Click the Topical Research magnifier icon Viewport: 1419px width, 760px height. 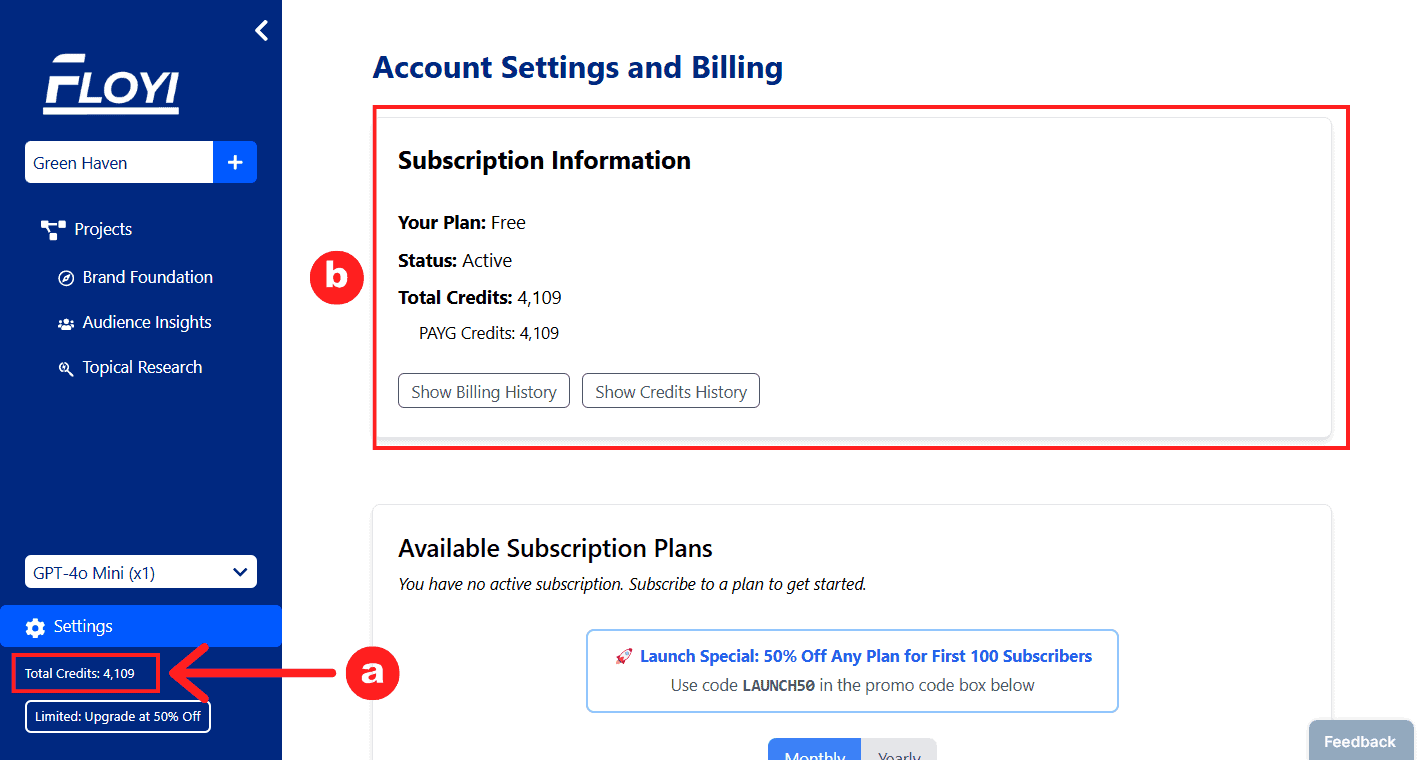coord(66,368)
